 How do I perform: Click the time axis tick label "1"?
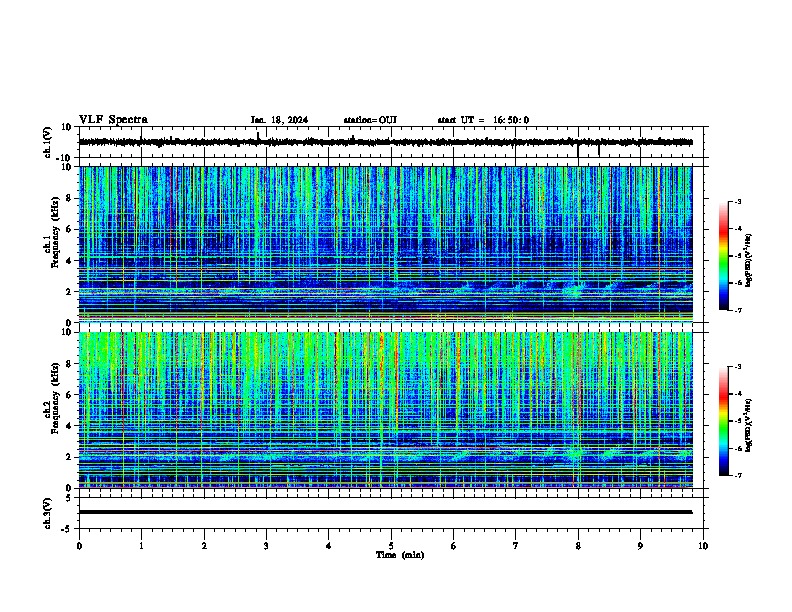tap(141, 546)
